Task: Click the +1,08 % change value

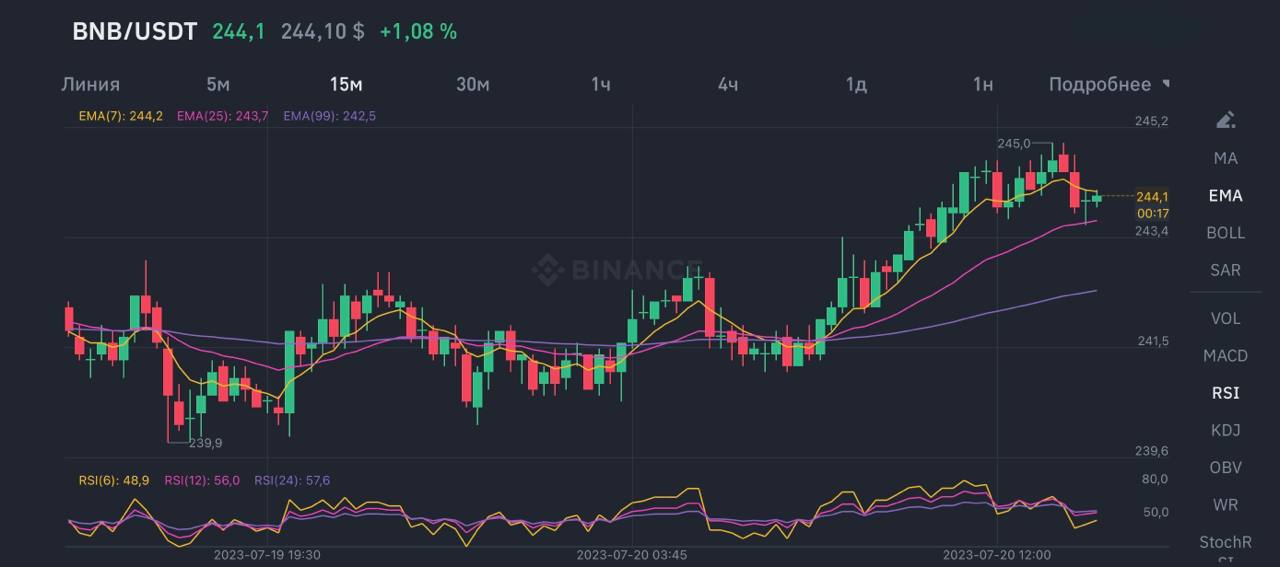Action: [418, 31]
